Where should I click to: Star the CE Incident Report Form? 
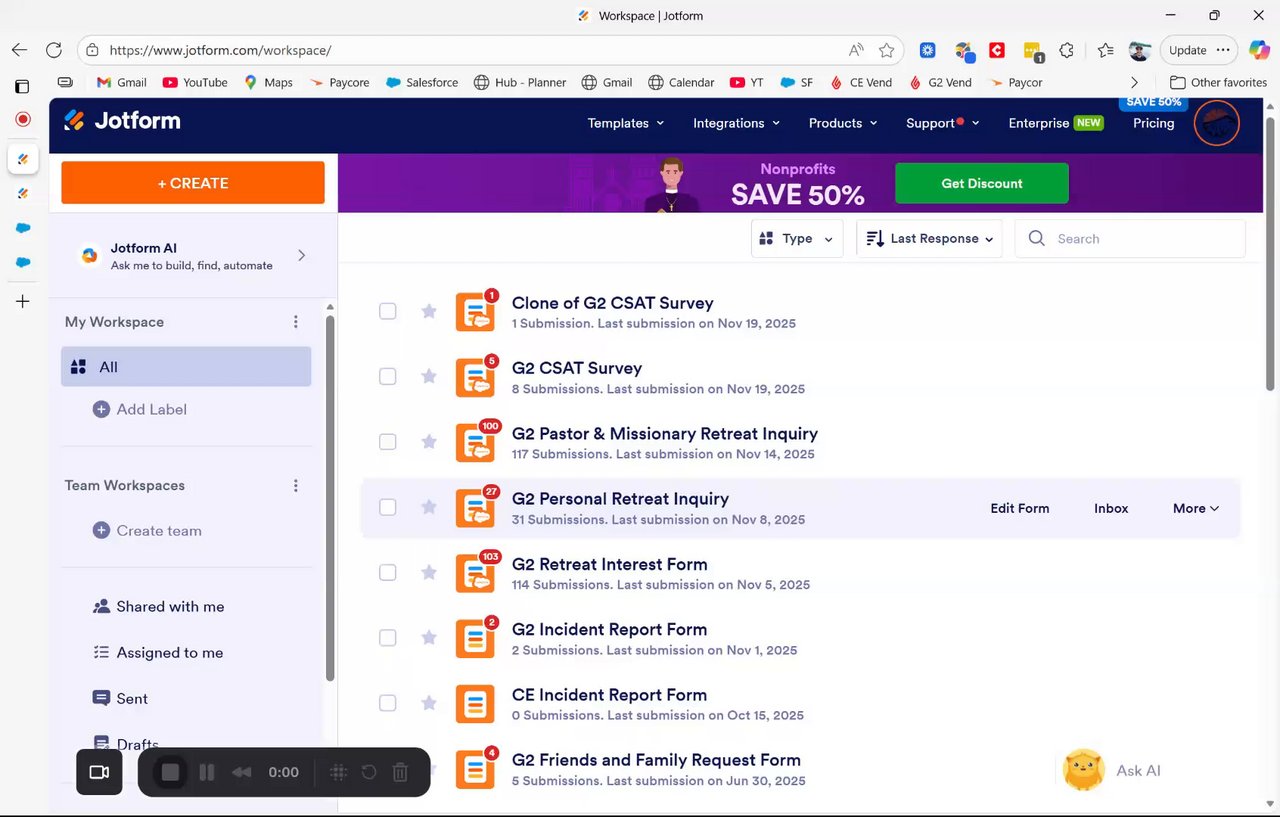pyautogui.click(x=429, y=703)
